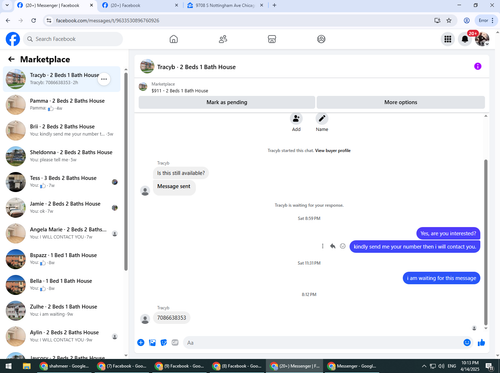Switch to the 9708 S Nottingham Ave tab
Image resolution: width=500 pixels, height=373 pixels.
225,5
